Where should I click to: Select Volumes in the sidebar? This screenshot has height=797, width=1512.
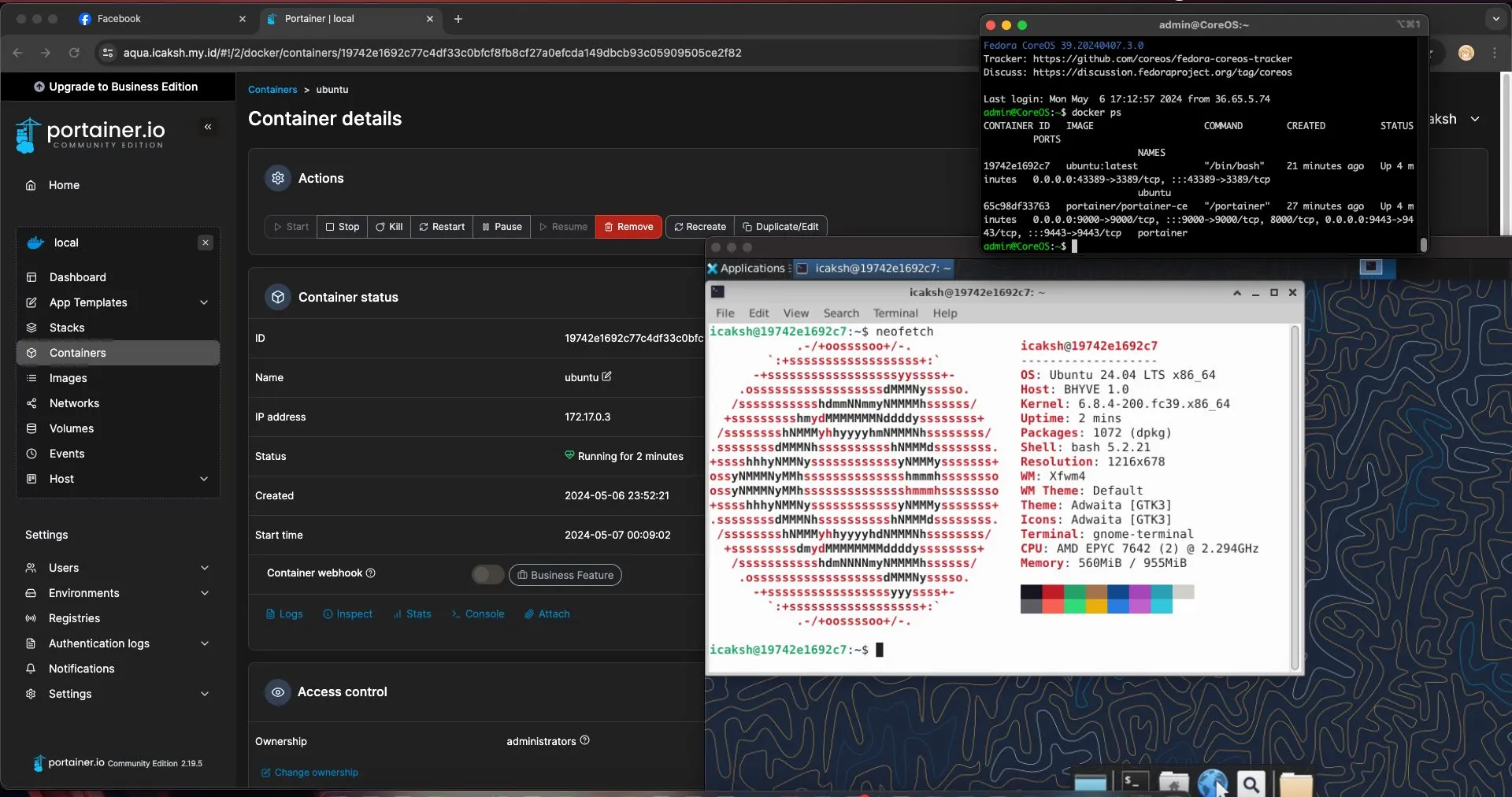pos(71,428)
